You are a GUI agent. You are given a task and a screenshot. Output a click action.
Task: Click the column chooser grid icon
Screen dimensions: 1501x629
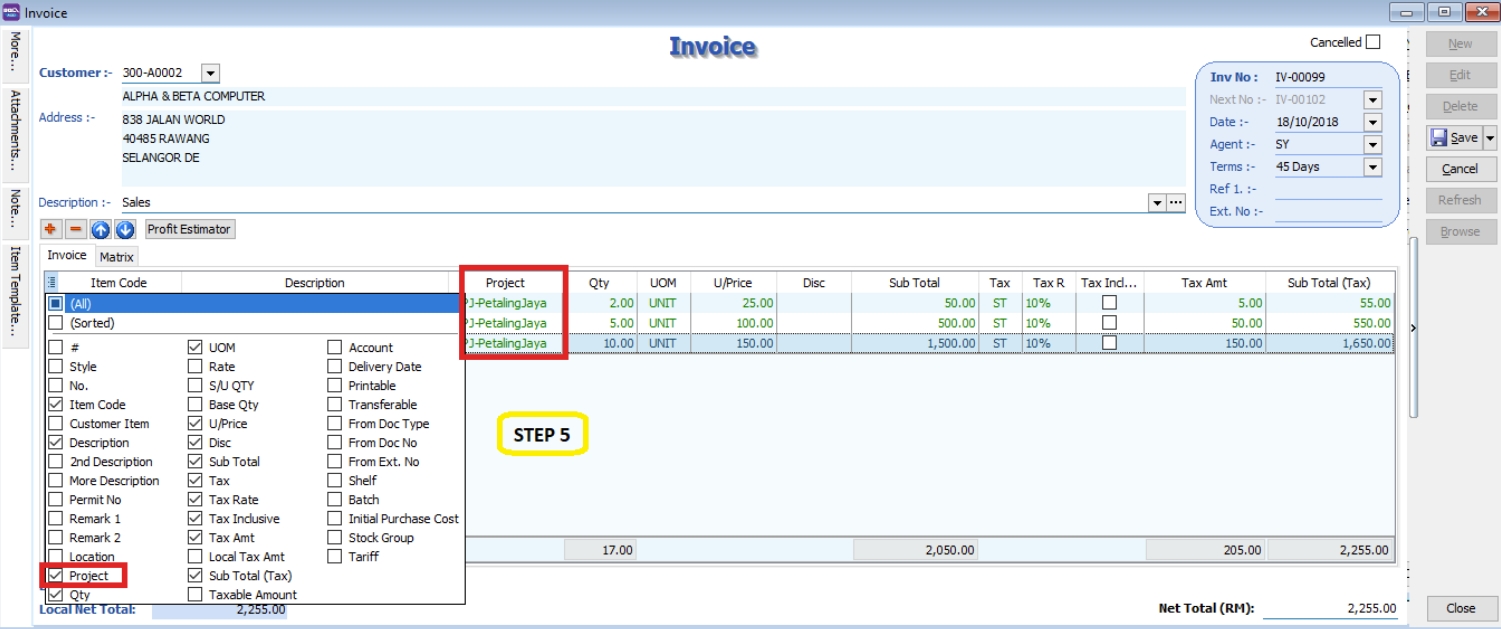(x=52, y=283)
